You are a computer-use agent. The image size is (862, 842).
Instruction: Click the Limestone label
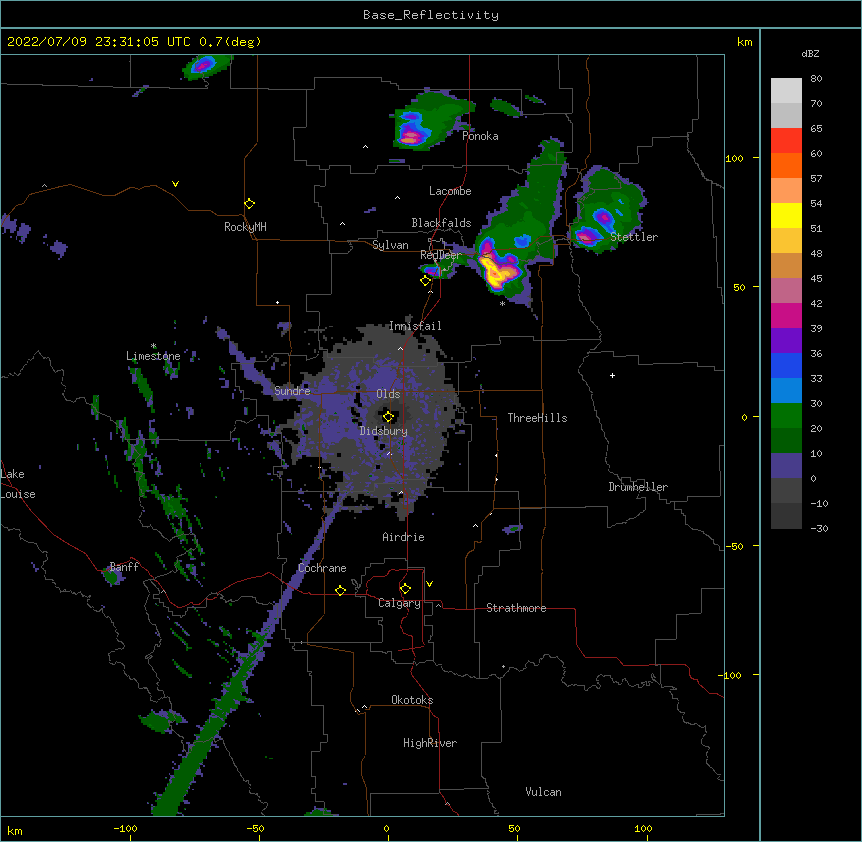point(153,356)
